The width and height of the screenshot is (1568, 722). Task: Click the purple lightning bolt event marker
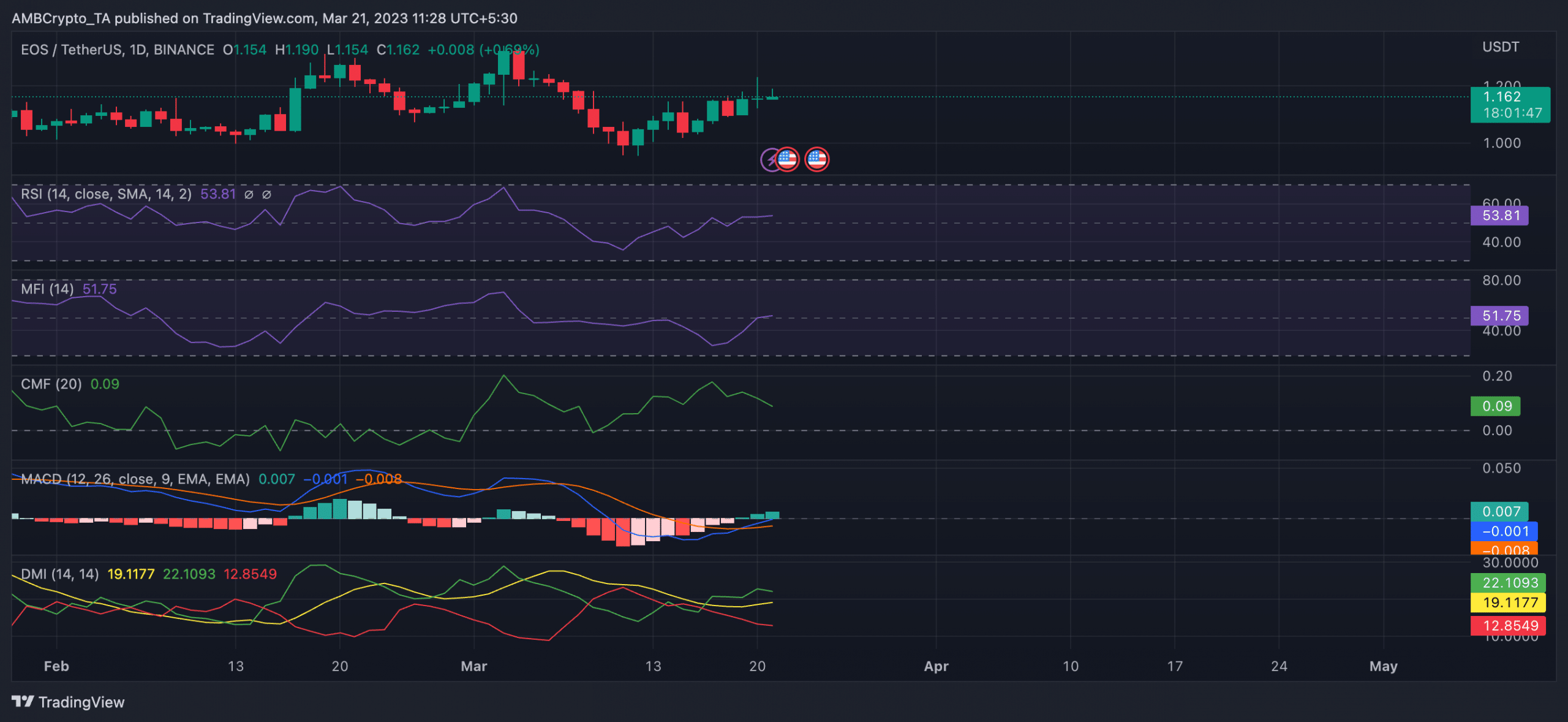pos(769,159)
